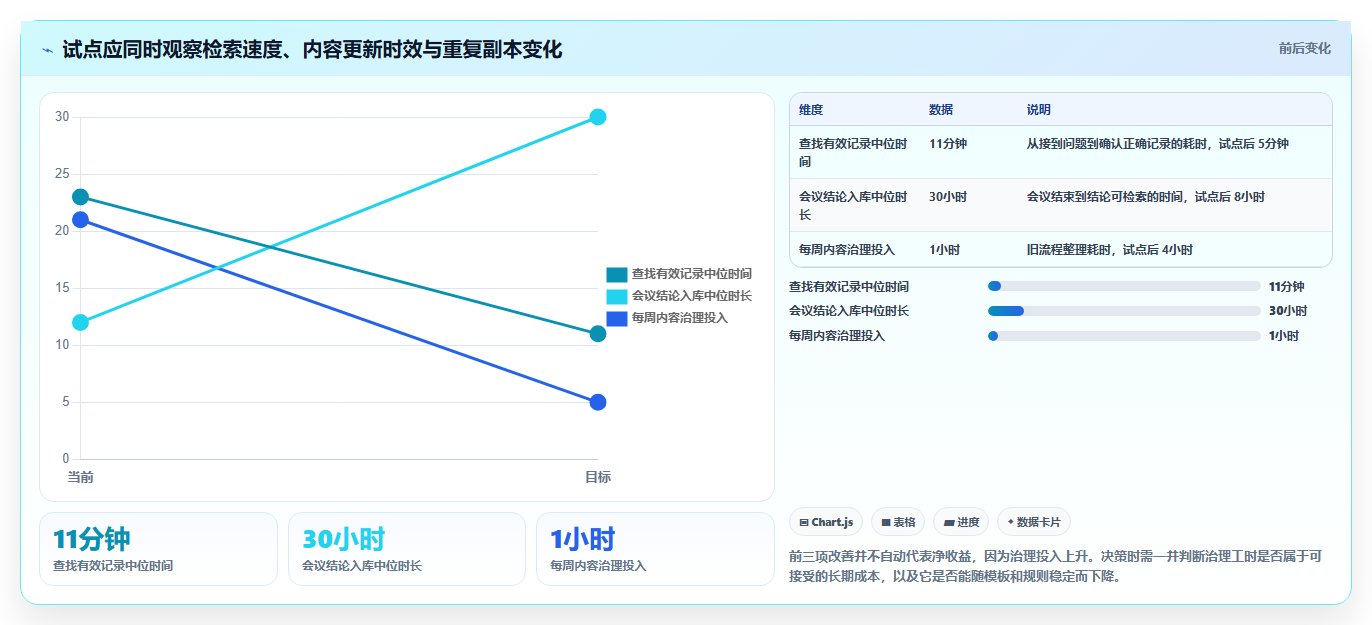Select the 11分钟 data card
Image resolution: width=1372 pixels, height=625 pixels.
158,549
